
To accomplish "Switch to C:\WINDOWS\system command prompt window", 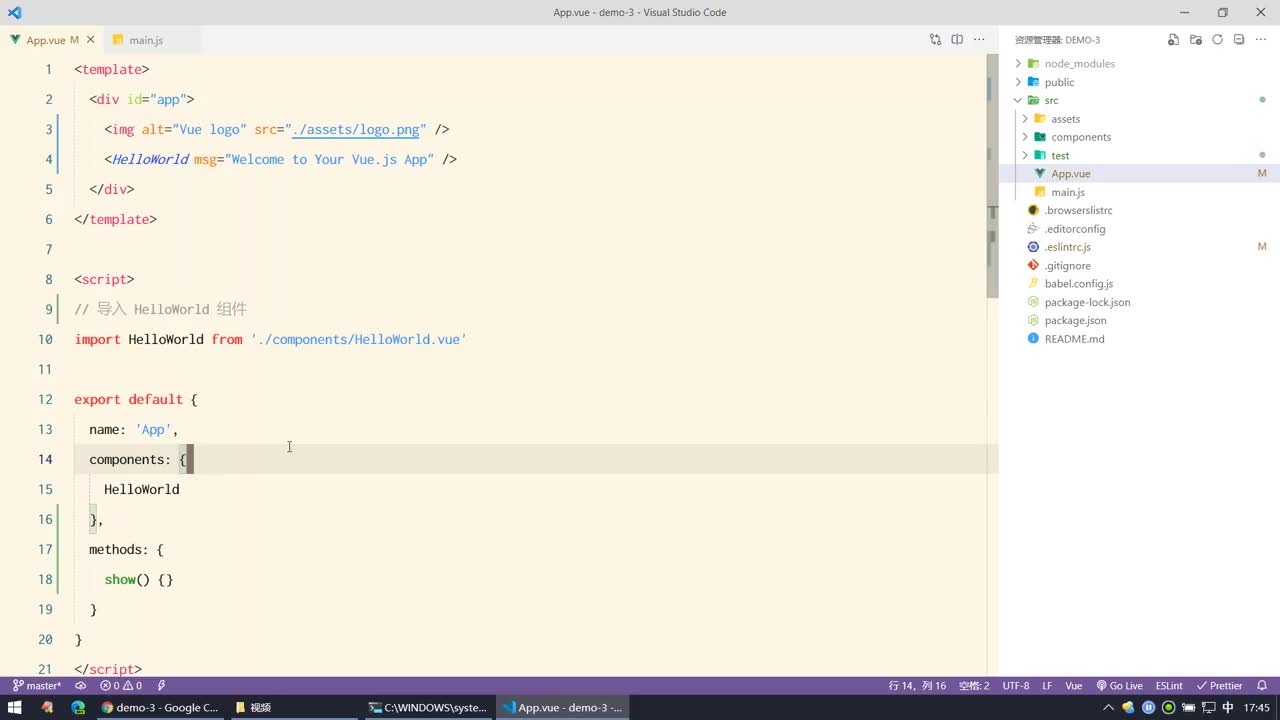I will click(x=428, y=707).
